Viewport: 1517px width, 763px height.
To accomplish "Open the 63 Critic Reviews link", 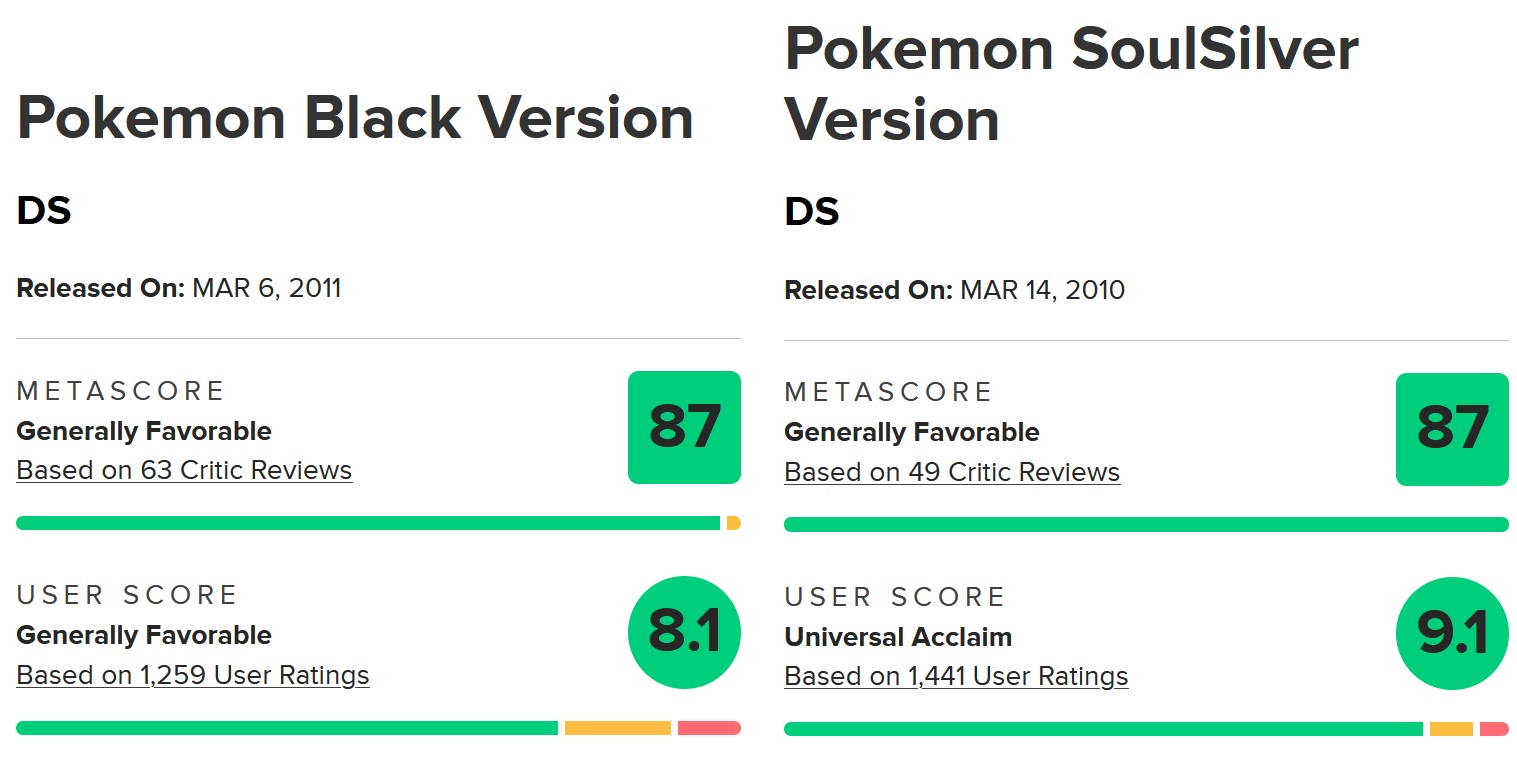I will [x=184, y=470].
